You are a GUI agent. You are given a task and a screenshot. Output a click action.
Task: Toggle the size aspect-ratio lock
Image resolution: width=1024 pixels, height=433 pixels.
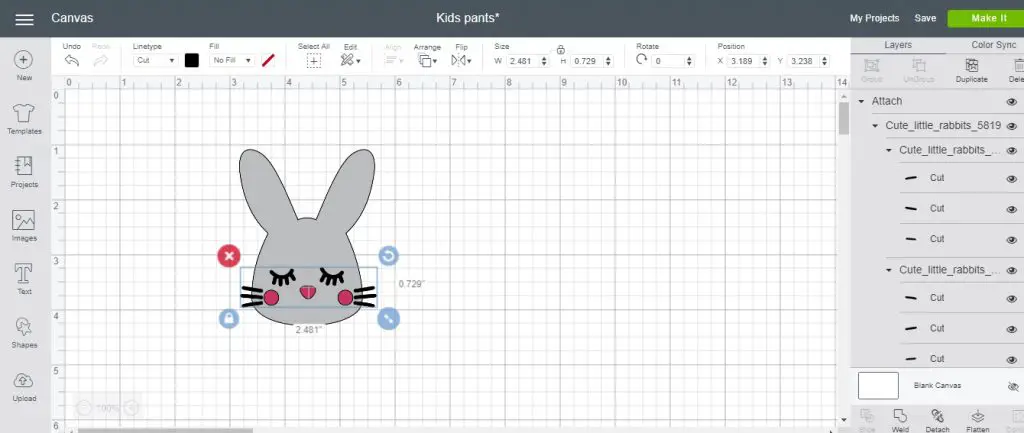[x=560, y=50]
